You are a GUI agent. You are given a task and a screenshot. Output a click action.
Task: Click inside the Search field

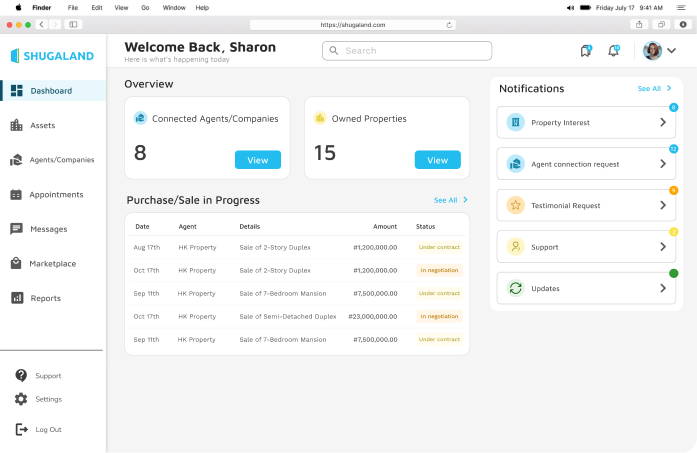click(407, 51)
